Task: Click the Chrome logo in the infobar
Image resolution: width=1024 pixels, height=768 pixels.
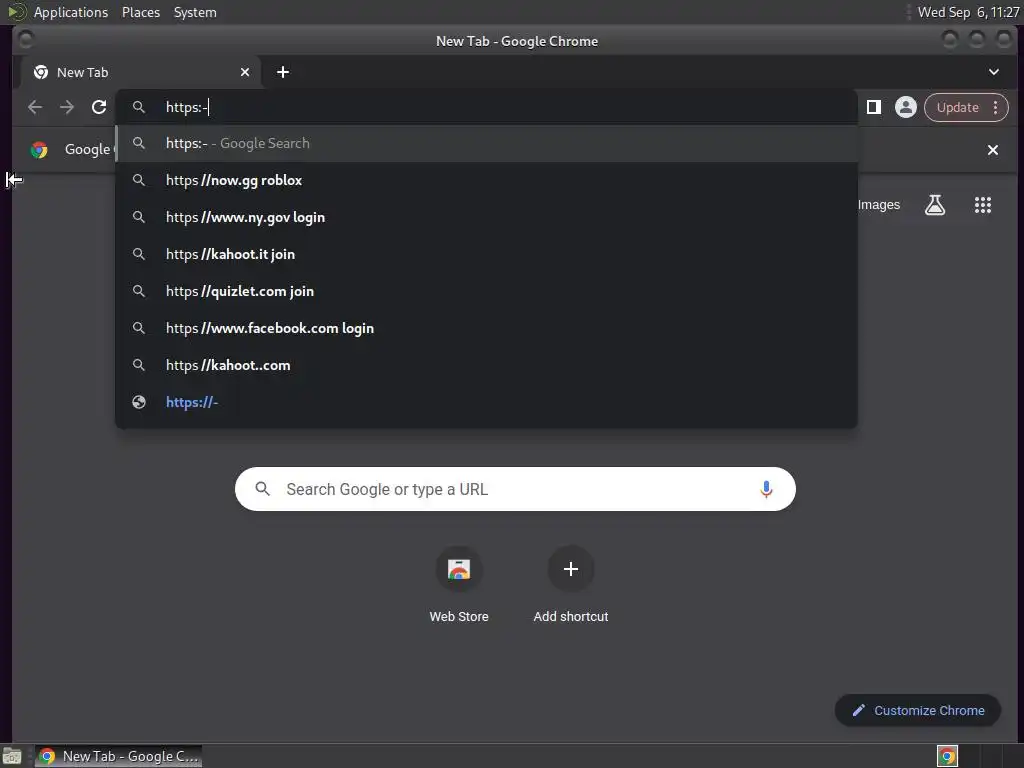Action: click(39, 150)
